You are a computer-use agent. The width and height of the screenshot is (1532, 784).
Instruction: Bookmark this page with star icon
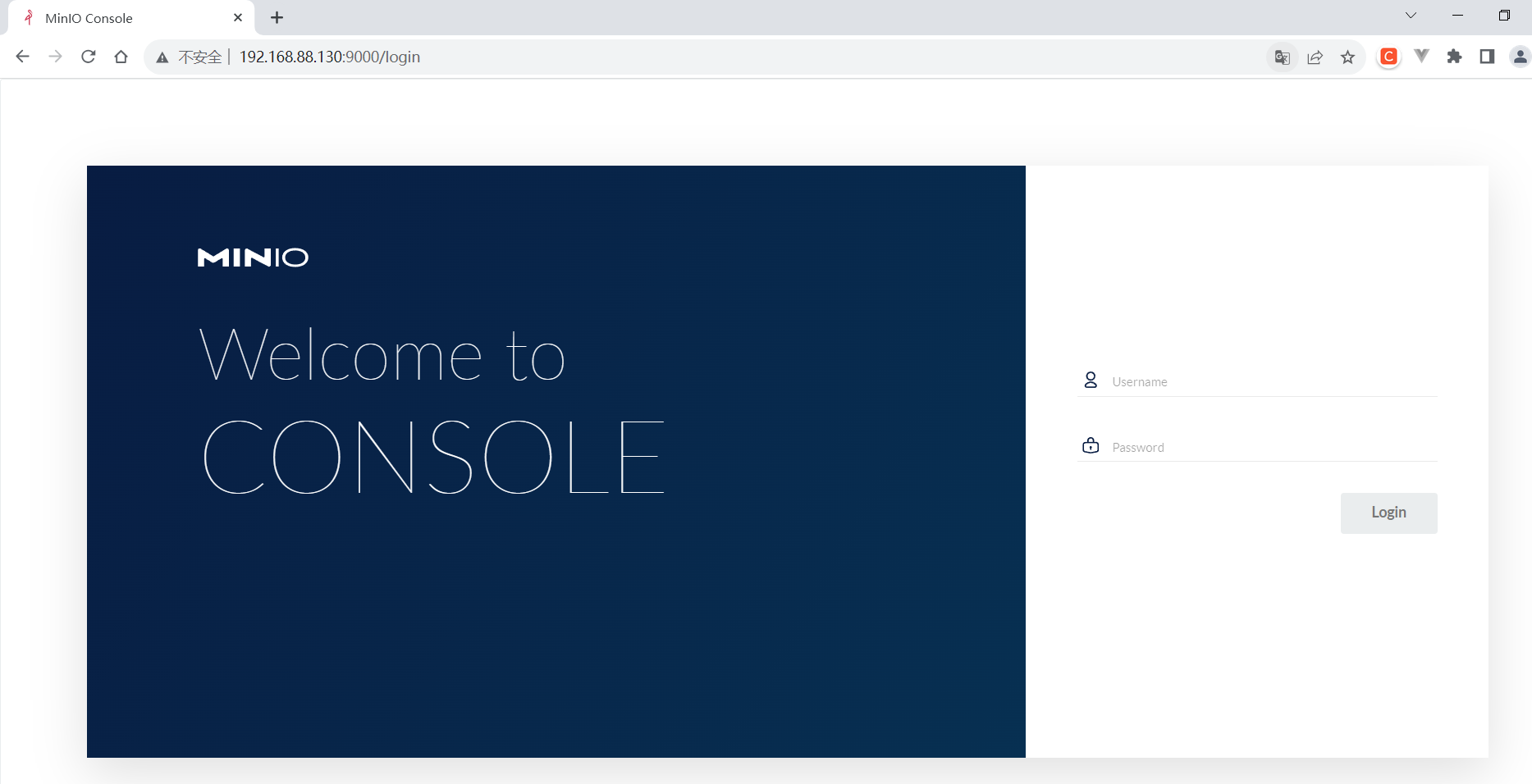(x=1348, y=57)
